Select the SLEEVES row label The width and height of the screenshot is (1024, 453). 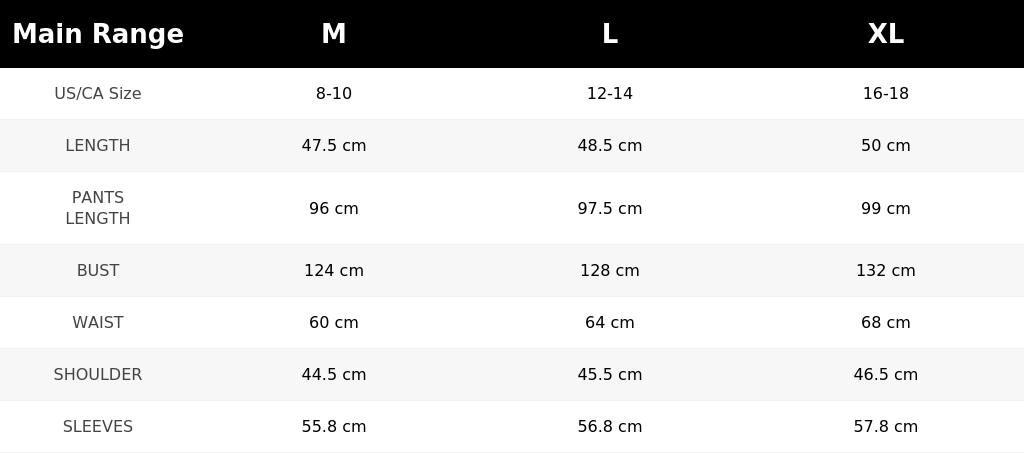click(x=98, y=426)
